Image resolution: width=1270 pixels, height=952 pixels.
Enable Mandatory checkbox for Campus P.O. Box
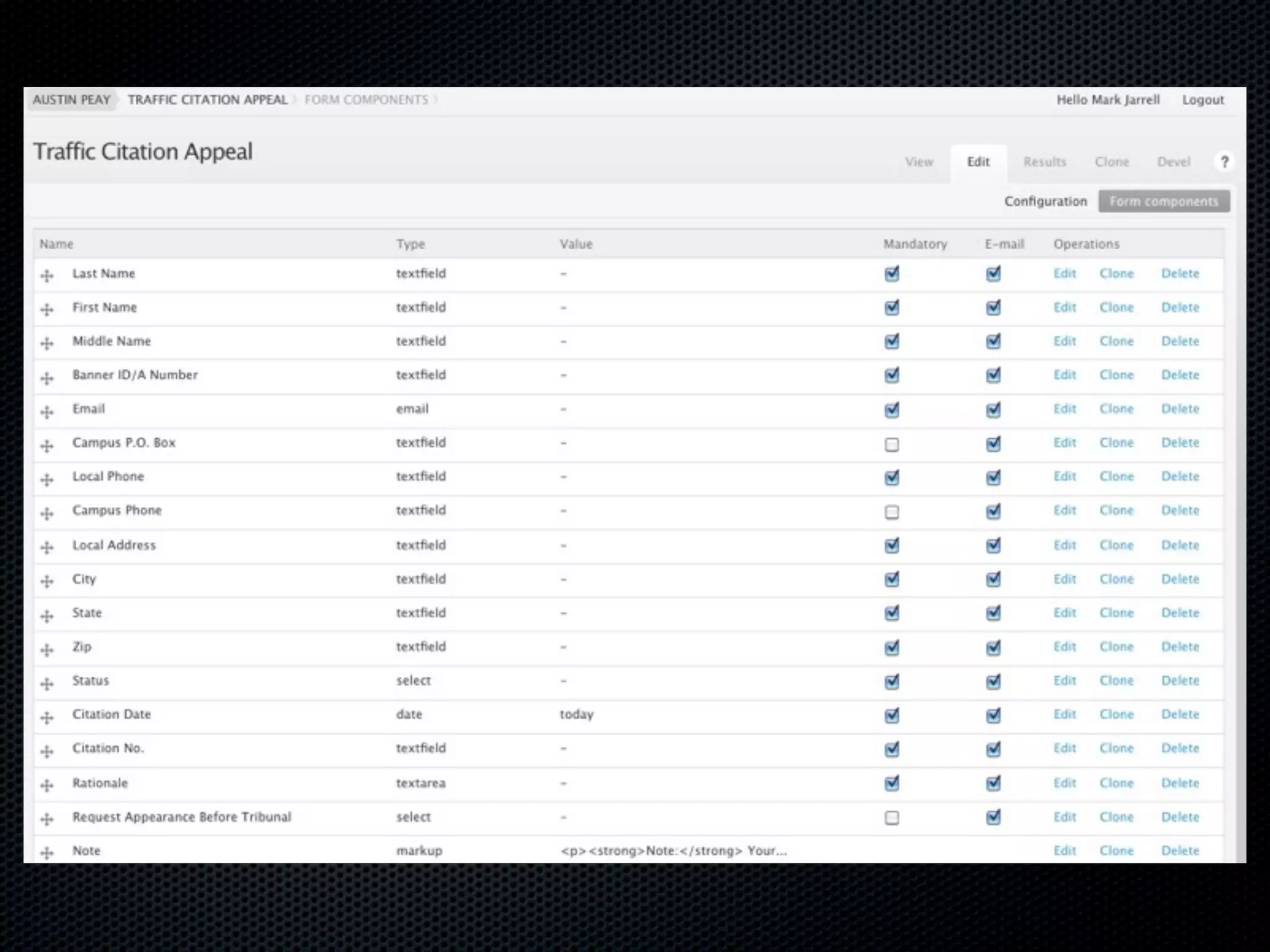point(892,444)
